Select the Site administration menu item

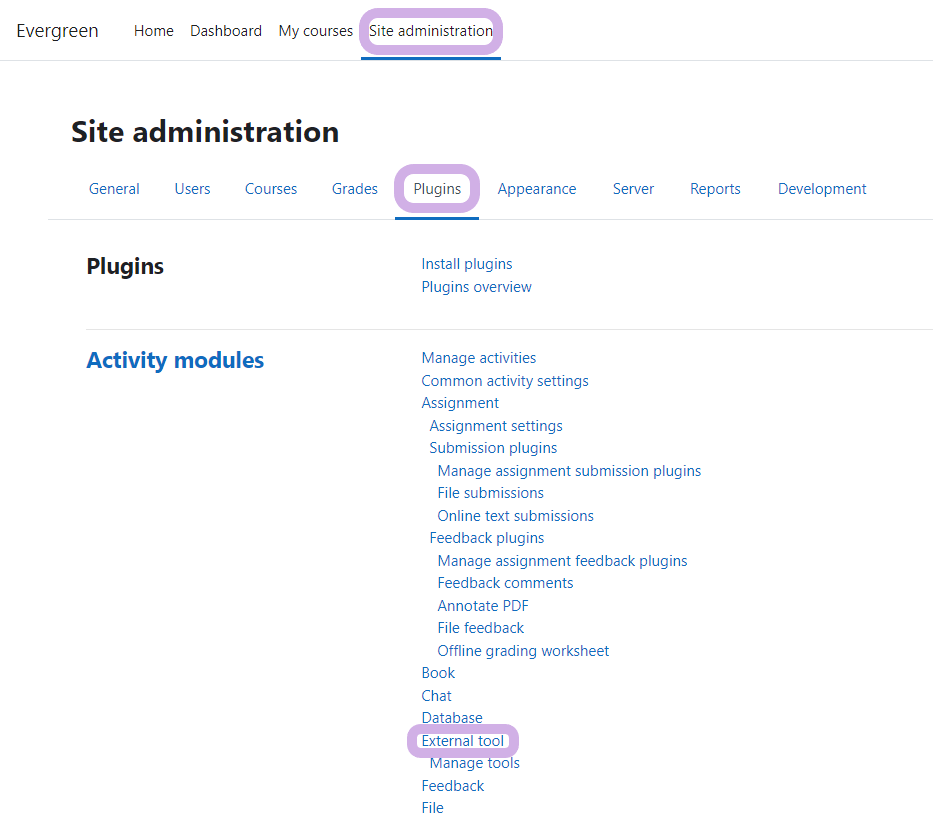point(431,31)
